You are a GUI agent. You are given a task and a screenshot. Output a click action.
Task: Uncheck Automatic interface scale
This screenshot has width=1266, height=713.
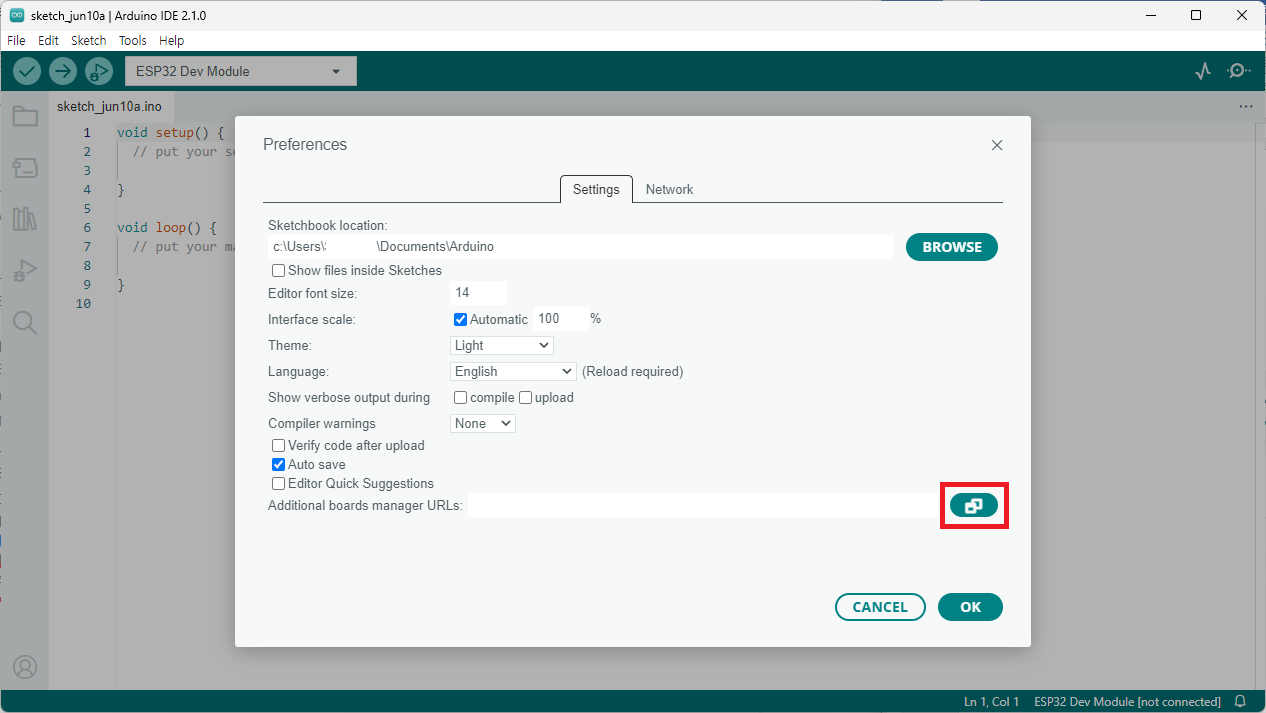pos(461,320)
